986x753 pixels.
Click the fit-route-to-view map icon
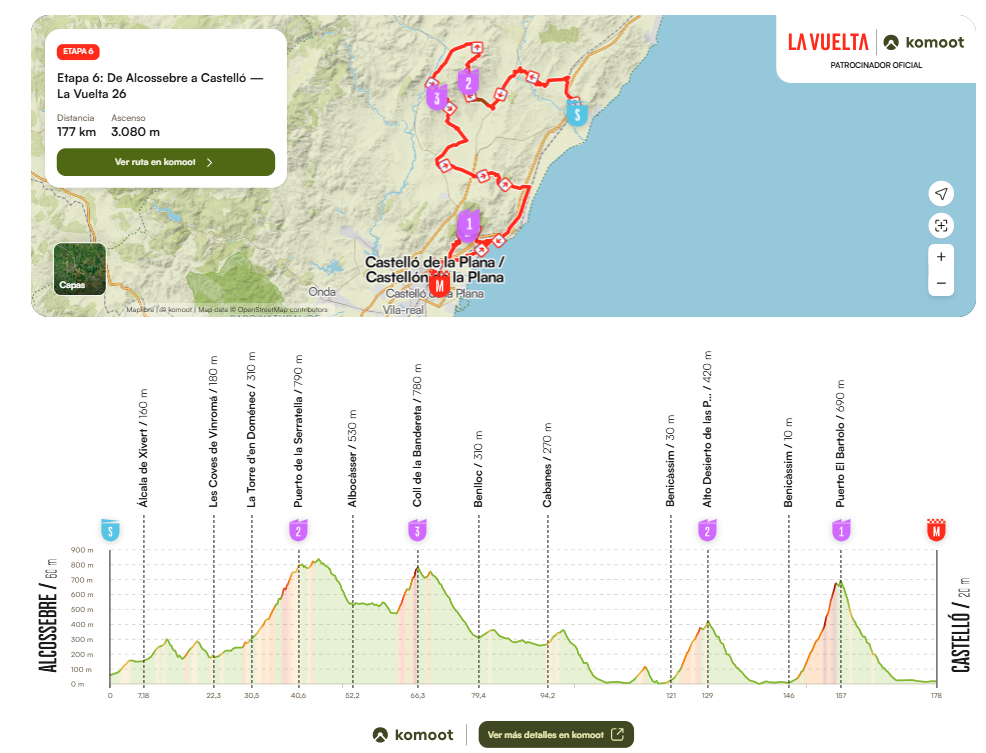click(x=941, y=225)
